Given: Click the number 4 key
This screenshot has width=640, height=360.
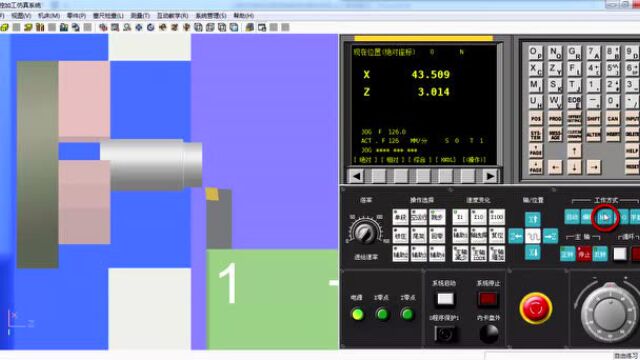Looking at the screenshot, I should [x=593, y=69].
